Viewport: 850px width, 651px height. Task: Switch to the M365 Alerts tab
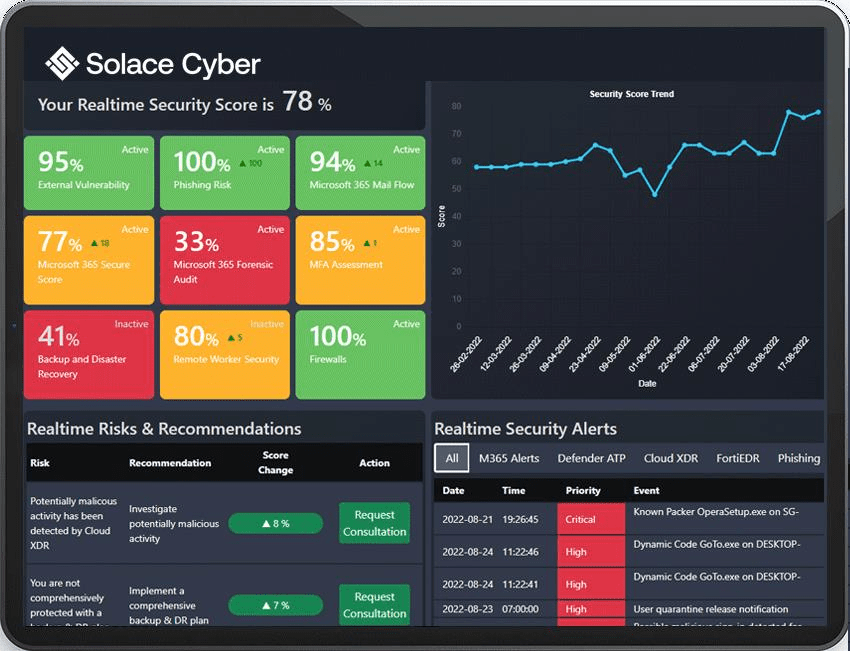509,459
